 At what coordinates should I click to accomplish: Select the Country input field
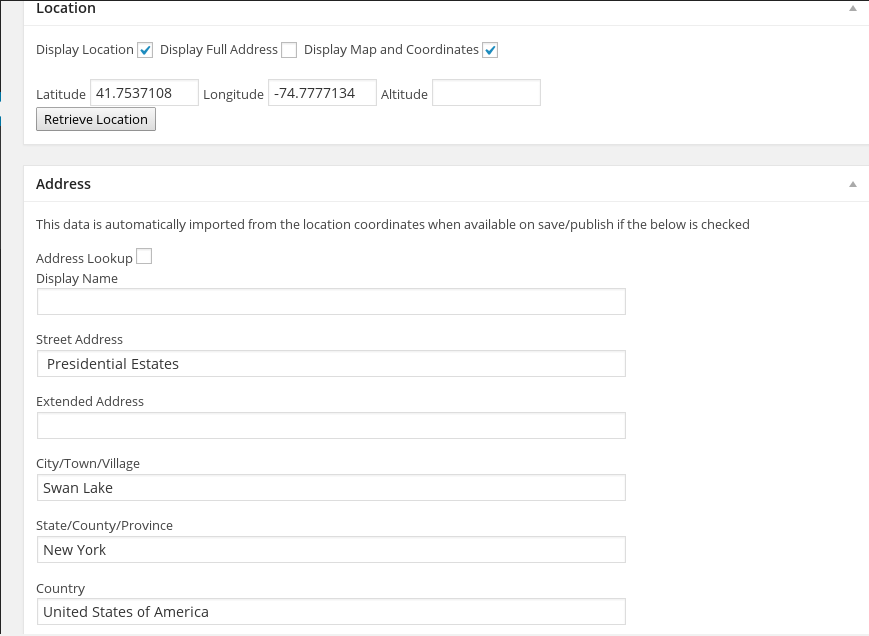331,612
